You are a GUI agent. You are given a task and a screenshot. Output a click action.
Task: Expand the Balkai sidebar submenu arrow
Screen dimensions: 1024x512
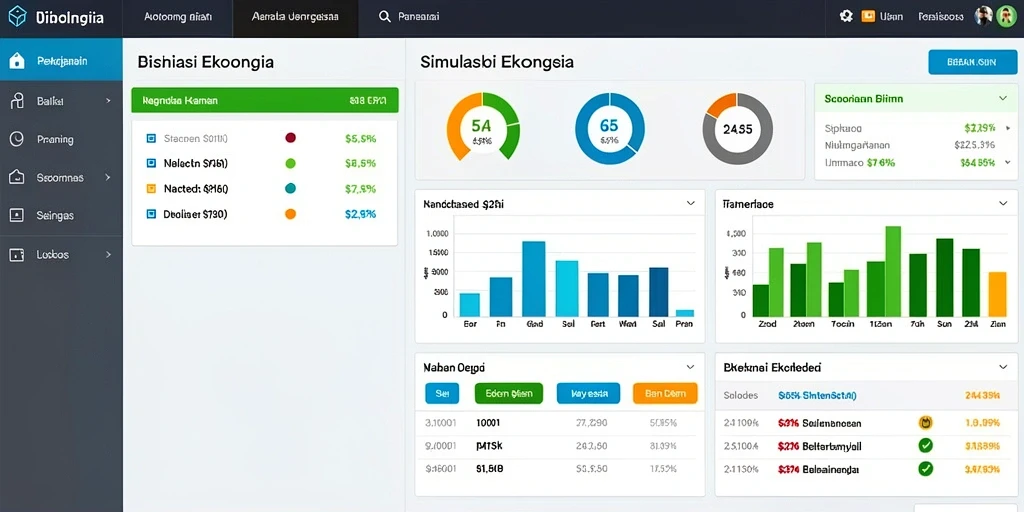tap(108, 101)
